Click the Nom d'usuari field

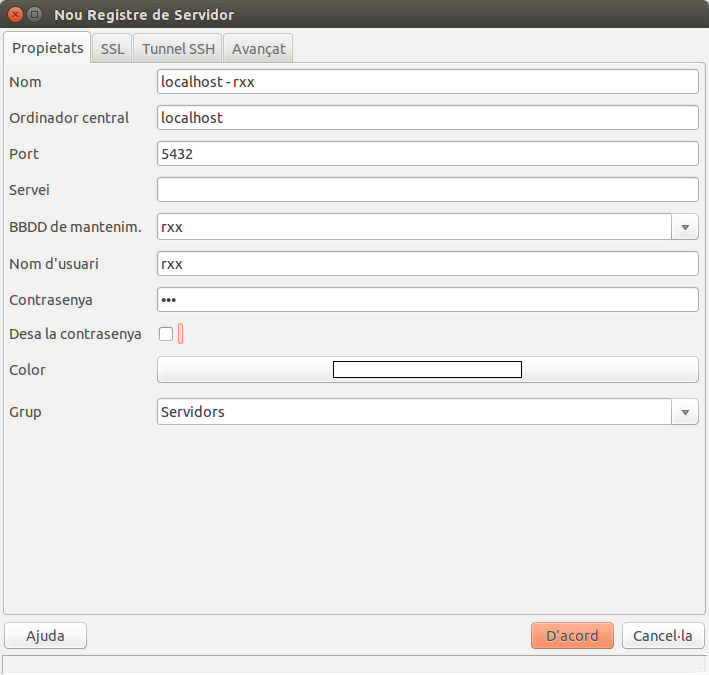(x=427, y=264)
